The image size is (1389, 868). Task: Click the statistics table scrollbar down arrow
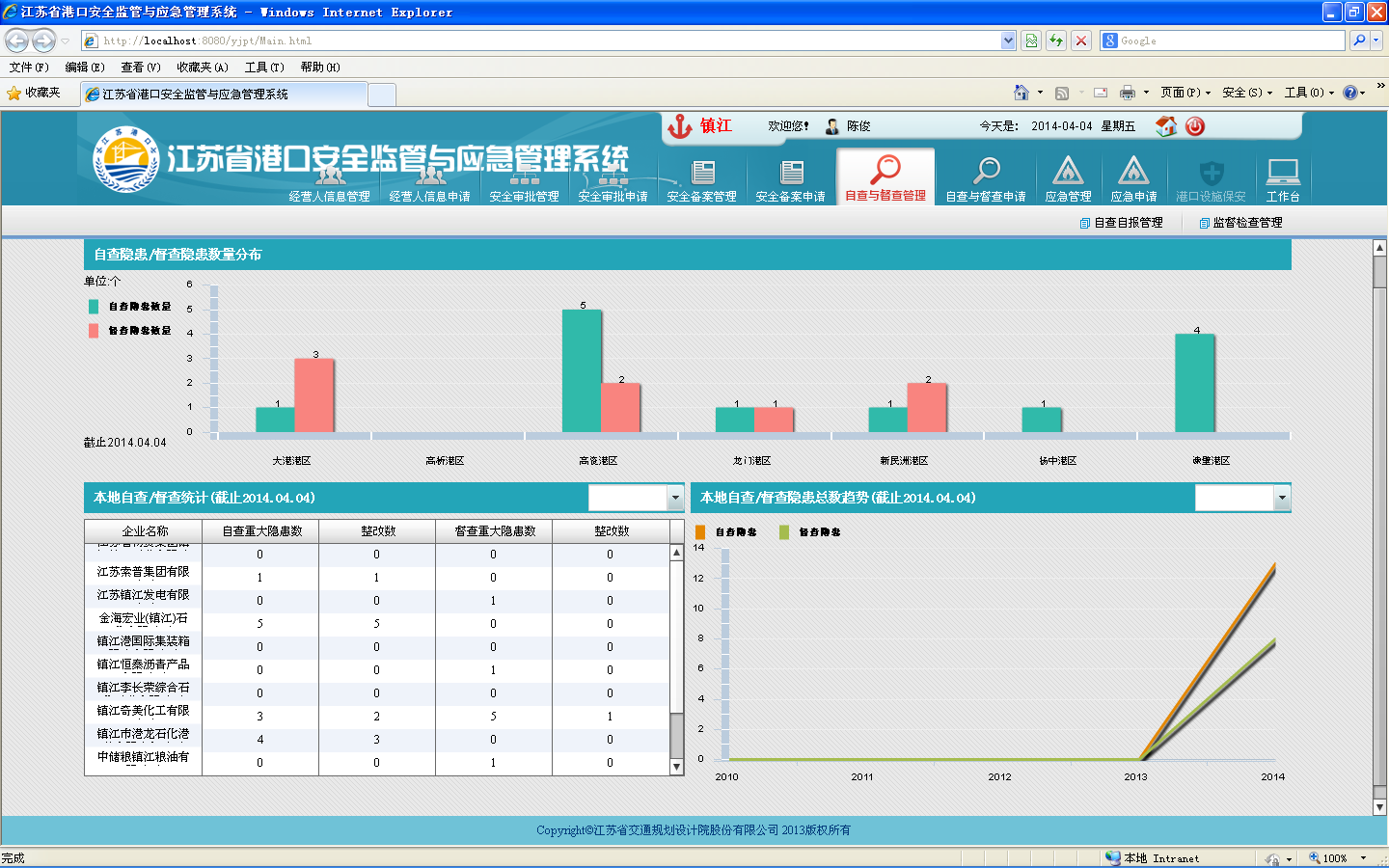point(676,767)
